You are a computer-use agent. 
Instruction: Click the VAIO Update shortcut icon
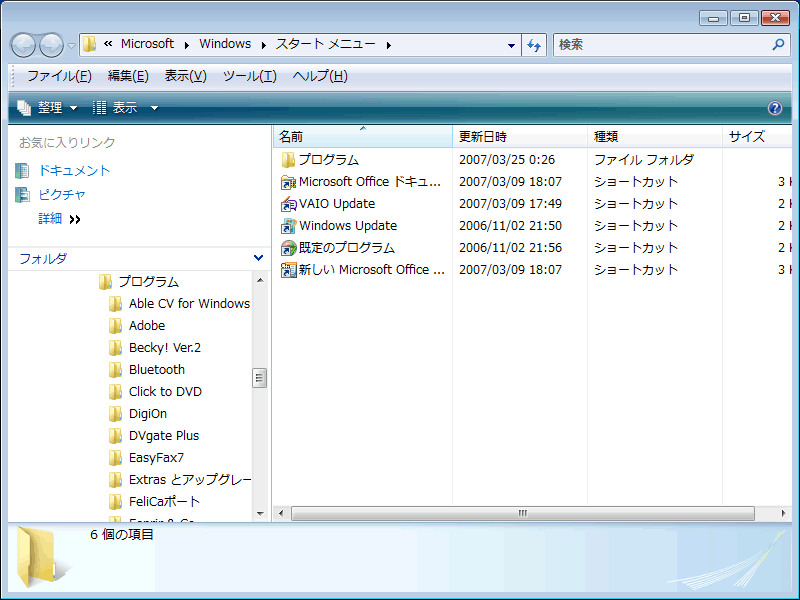point(289,204)
